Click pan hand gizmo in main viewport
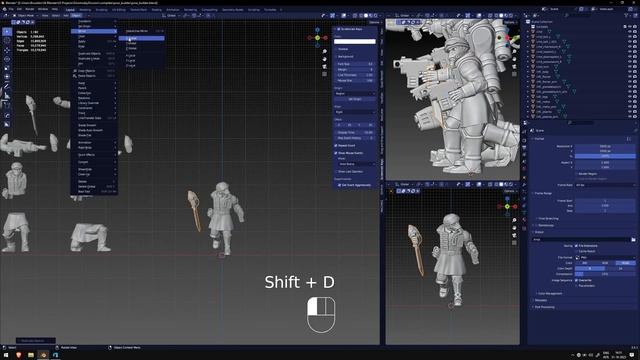 pyautogui.click(x=324, y=59)
